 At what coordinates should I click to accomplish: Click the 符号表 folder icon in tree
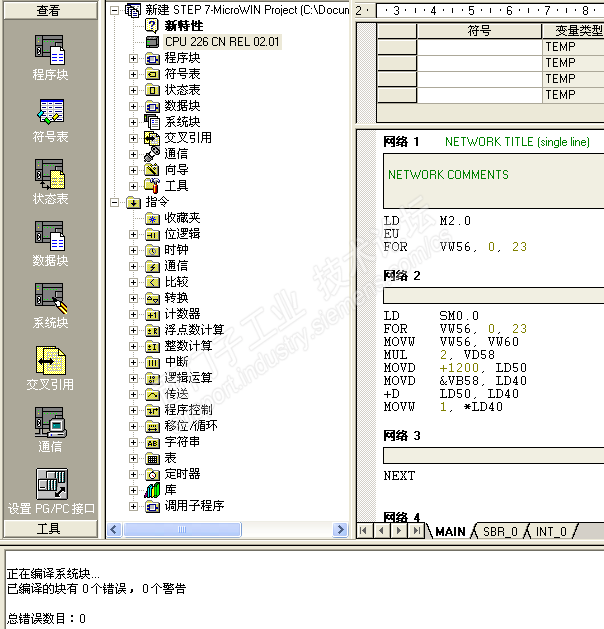(x=152, y=74)
